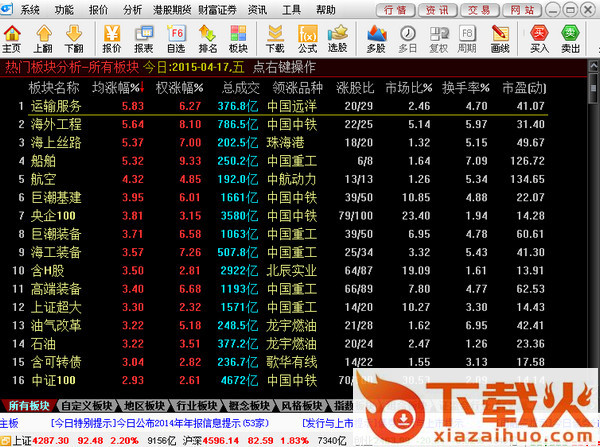Click the 行情 button at top right
This screenshot has height=447, width=600.
(x=395, y=10)
